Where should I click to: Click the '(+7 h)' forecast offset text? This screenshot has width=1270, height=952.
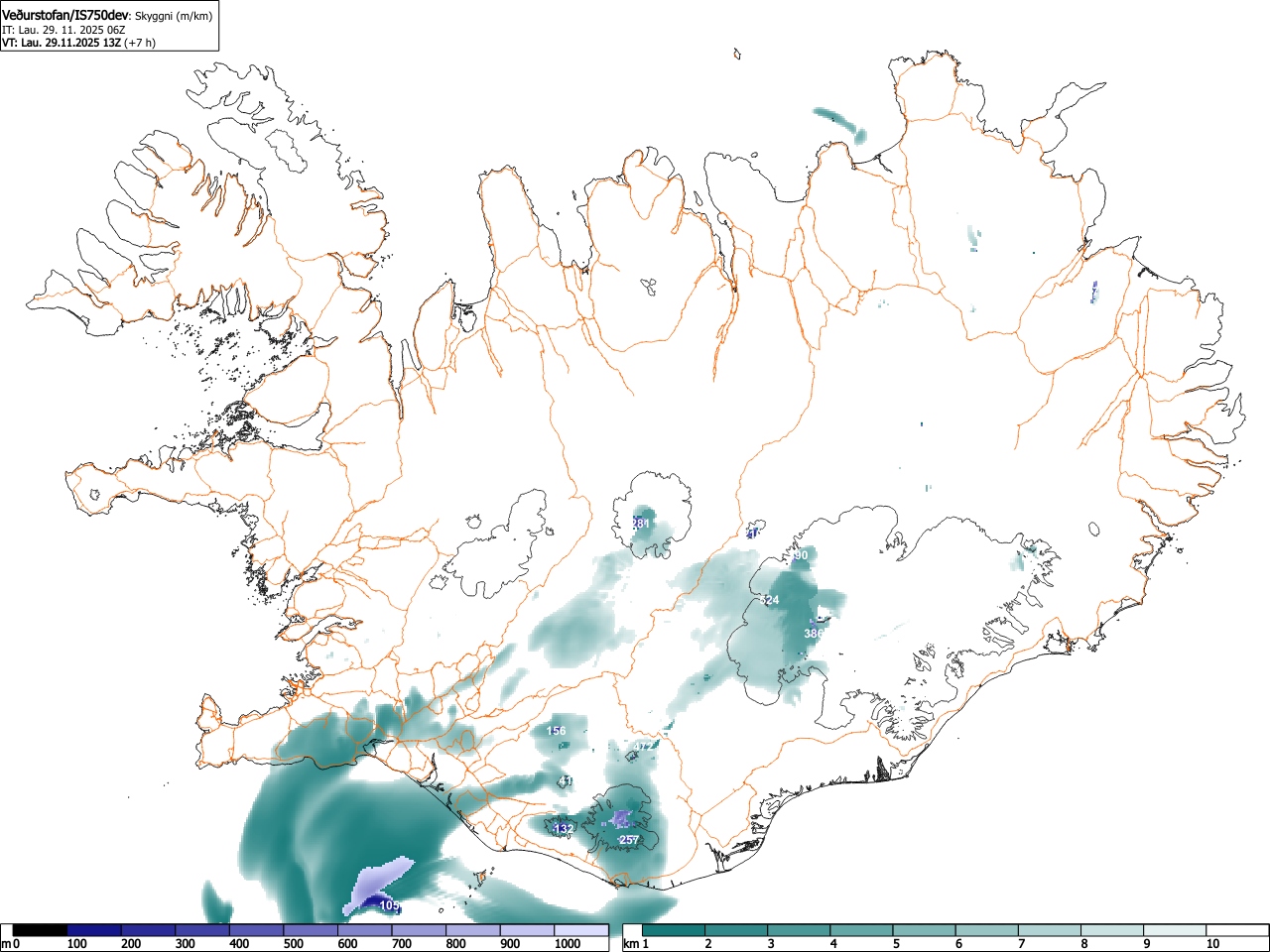tap(140, 43)
